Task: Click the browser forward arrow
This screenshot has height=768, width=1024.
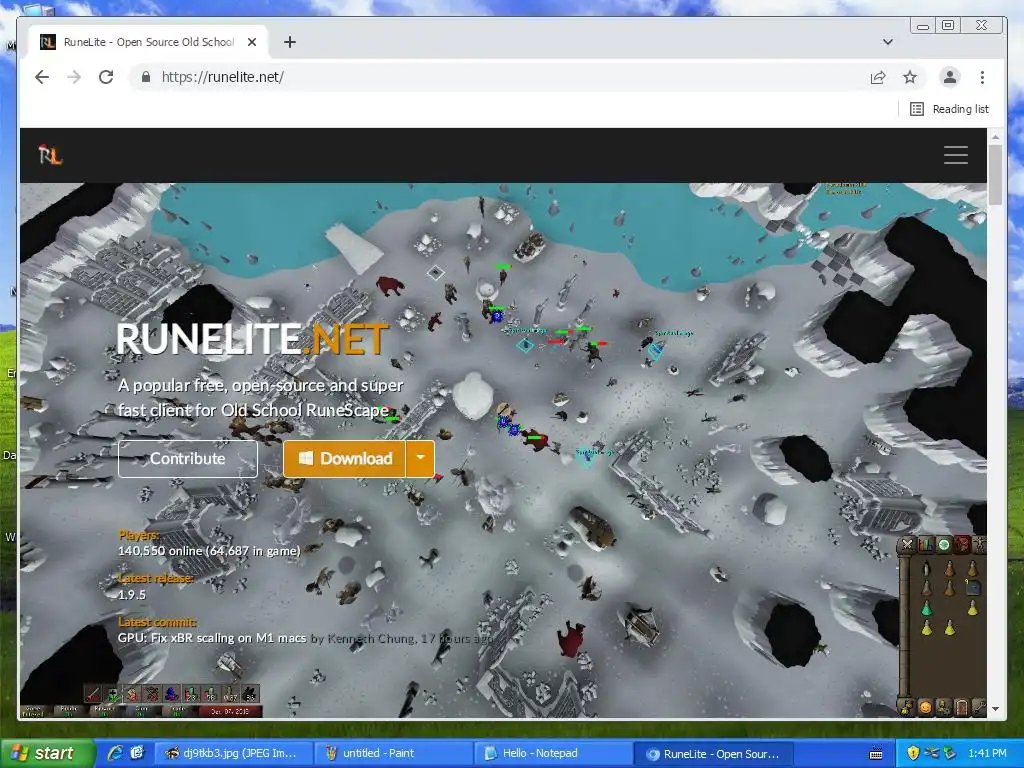Action: (x=74, y=77)
